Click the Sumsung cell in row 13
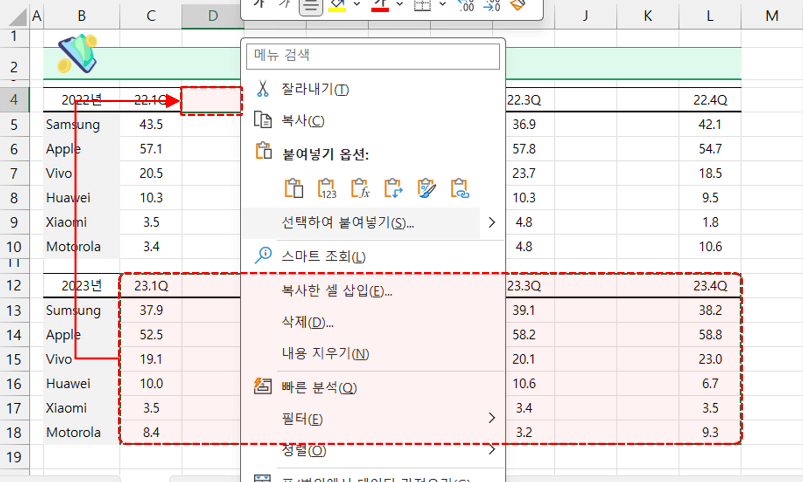 click(81, 310)
